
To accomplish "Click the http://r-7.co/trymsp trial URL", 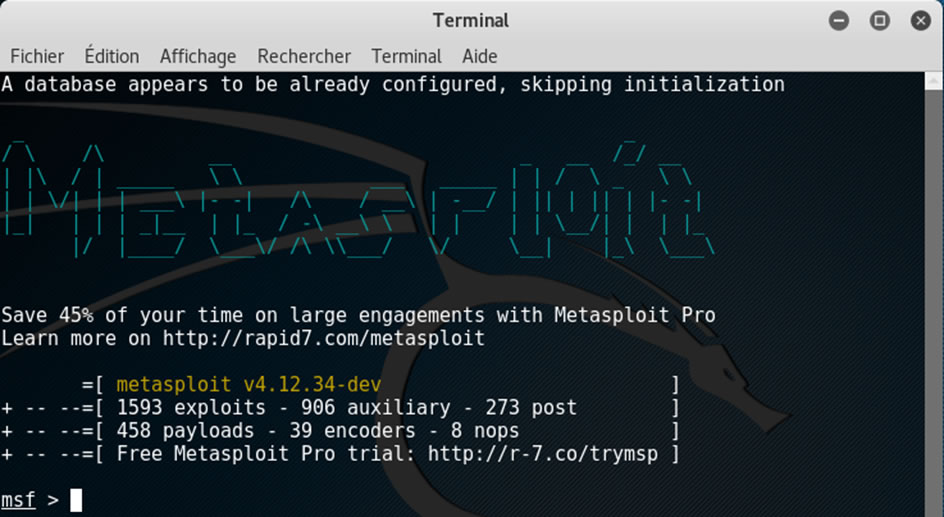I will [543, 453].
